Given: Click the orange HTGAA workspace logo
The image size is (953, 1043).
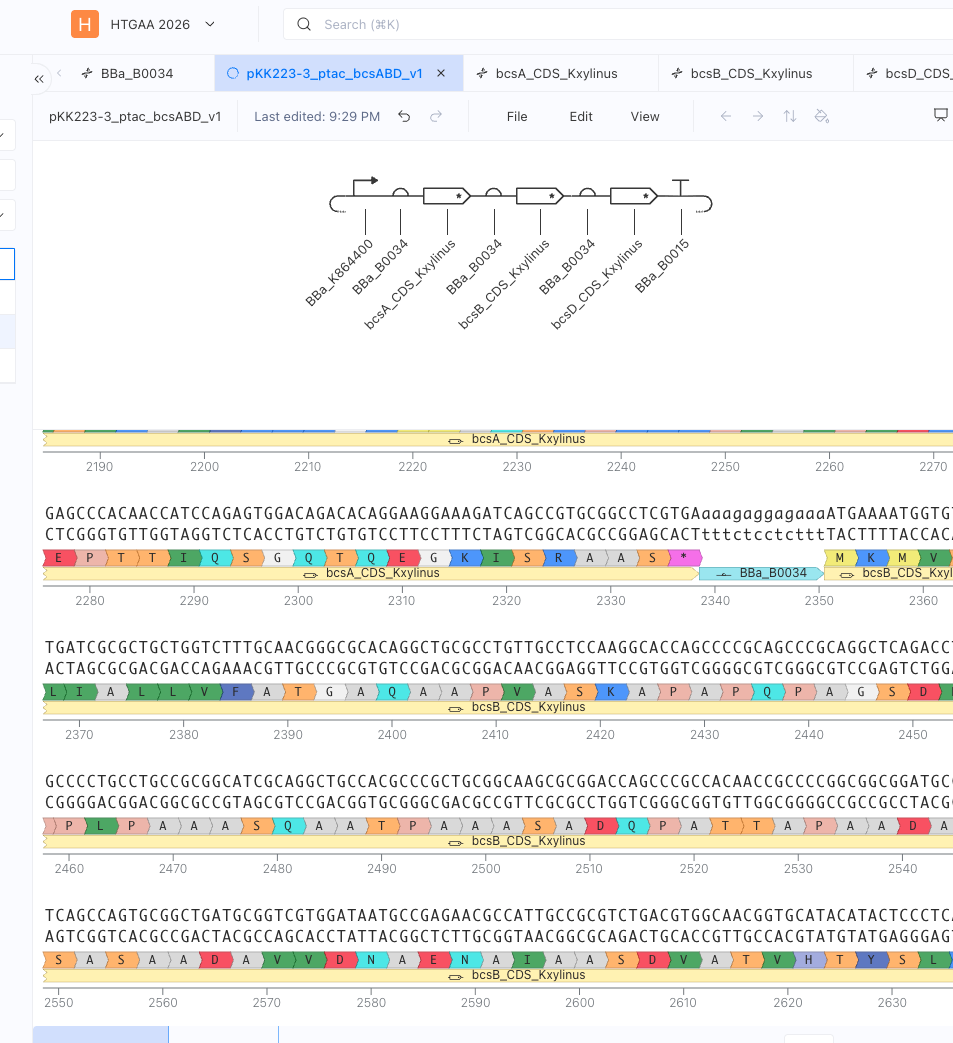Looking at the screenshot, I should [84, 25].
